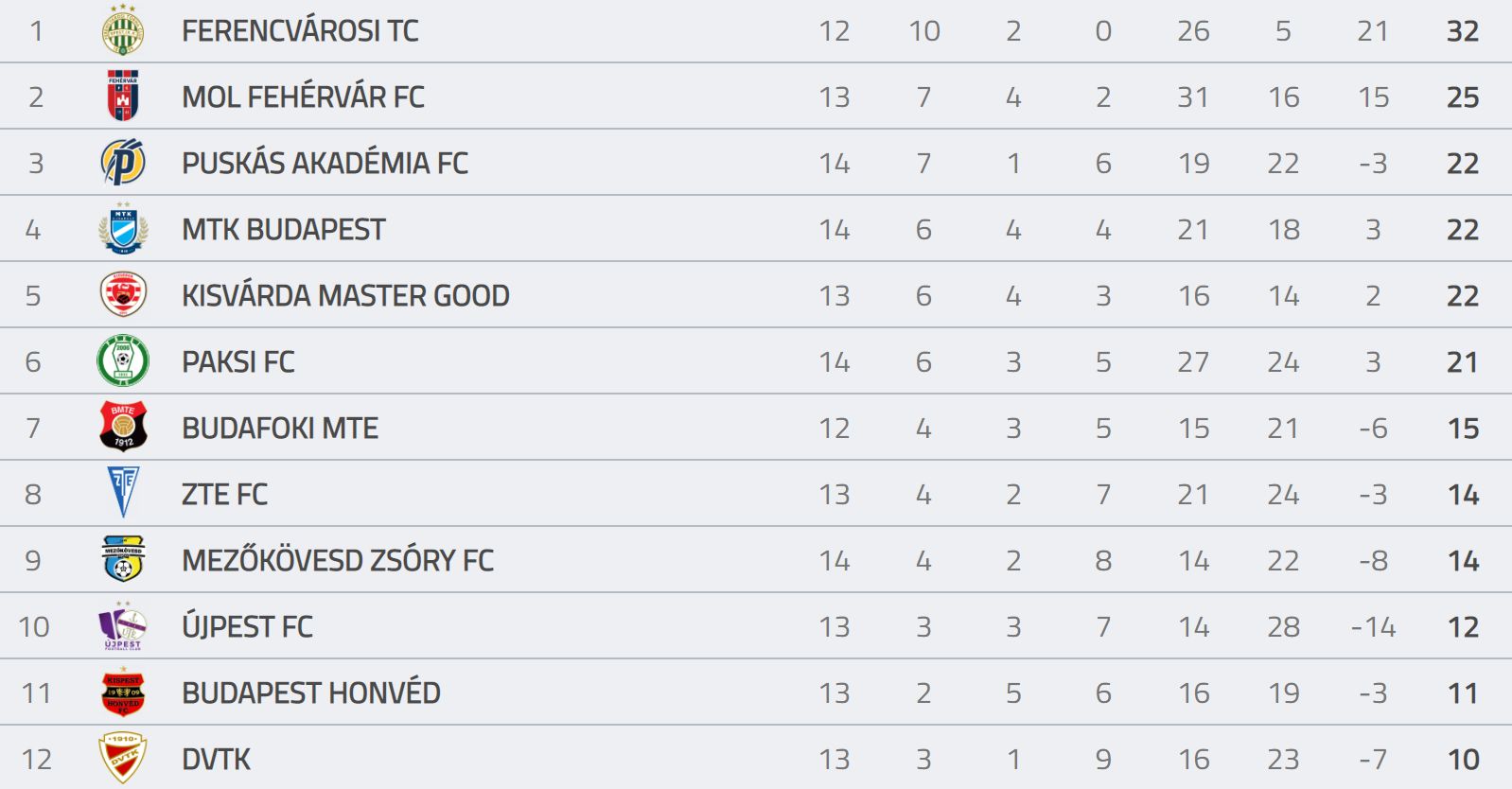Click the ZTE FC triangular logo
Screen dimensions: 1512x789
pyautogui.click(x=123, y=492)
